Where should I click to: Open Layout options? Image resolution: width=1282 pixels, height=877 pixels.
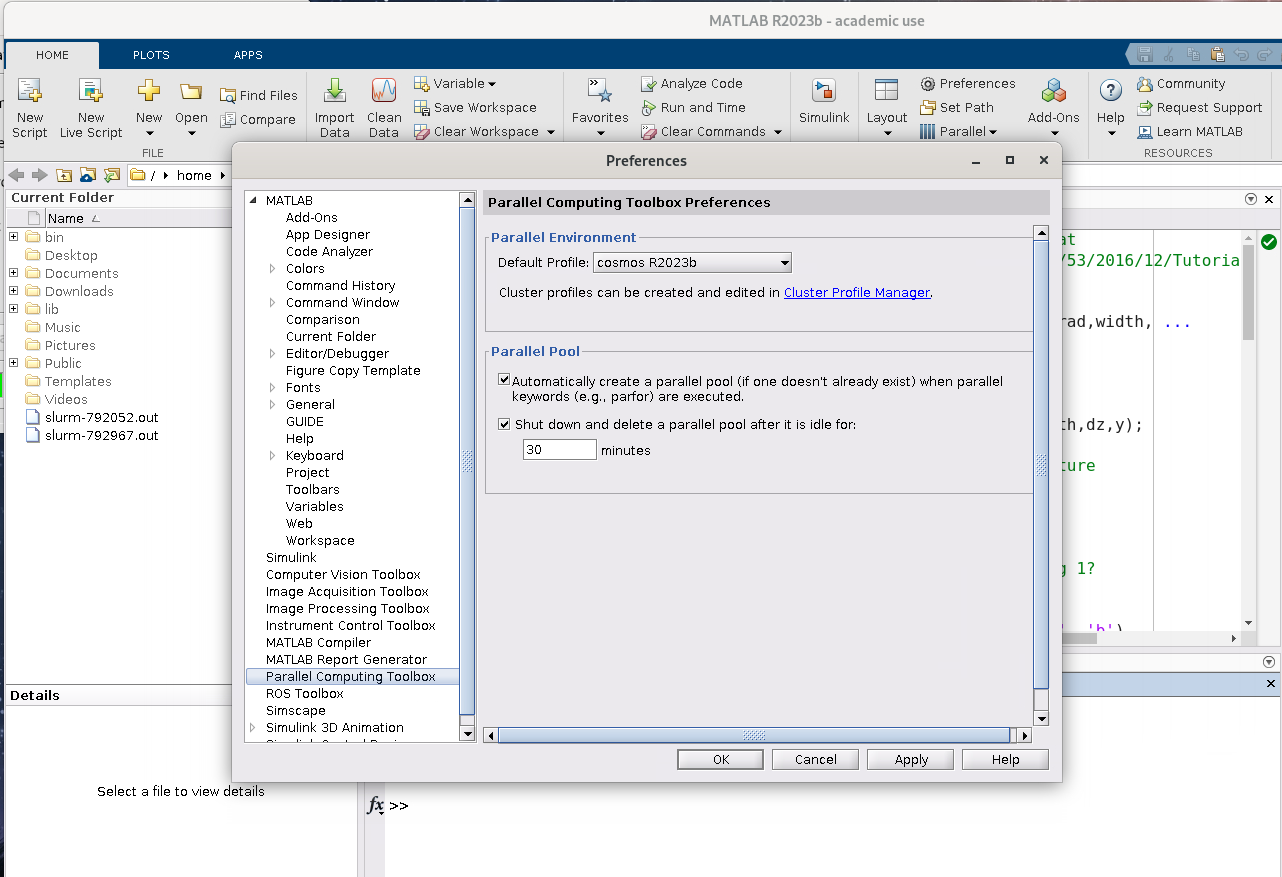[x=887, y=108]
